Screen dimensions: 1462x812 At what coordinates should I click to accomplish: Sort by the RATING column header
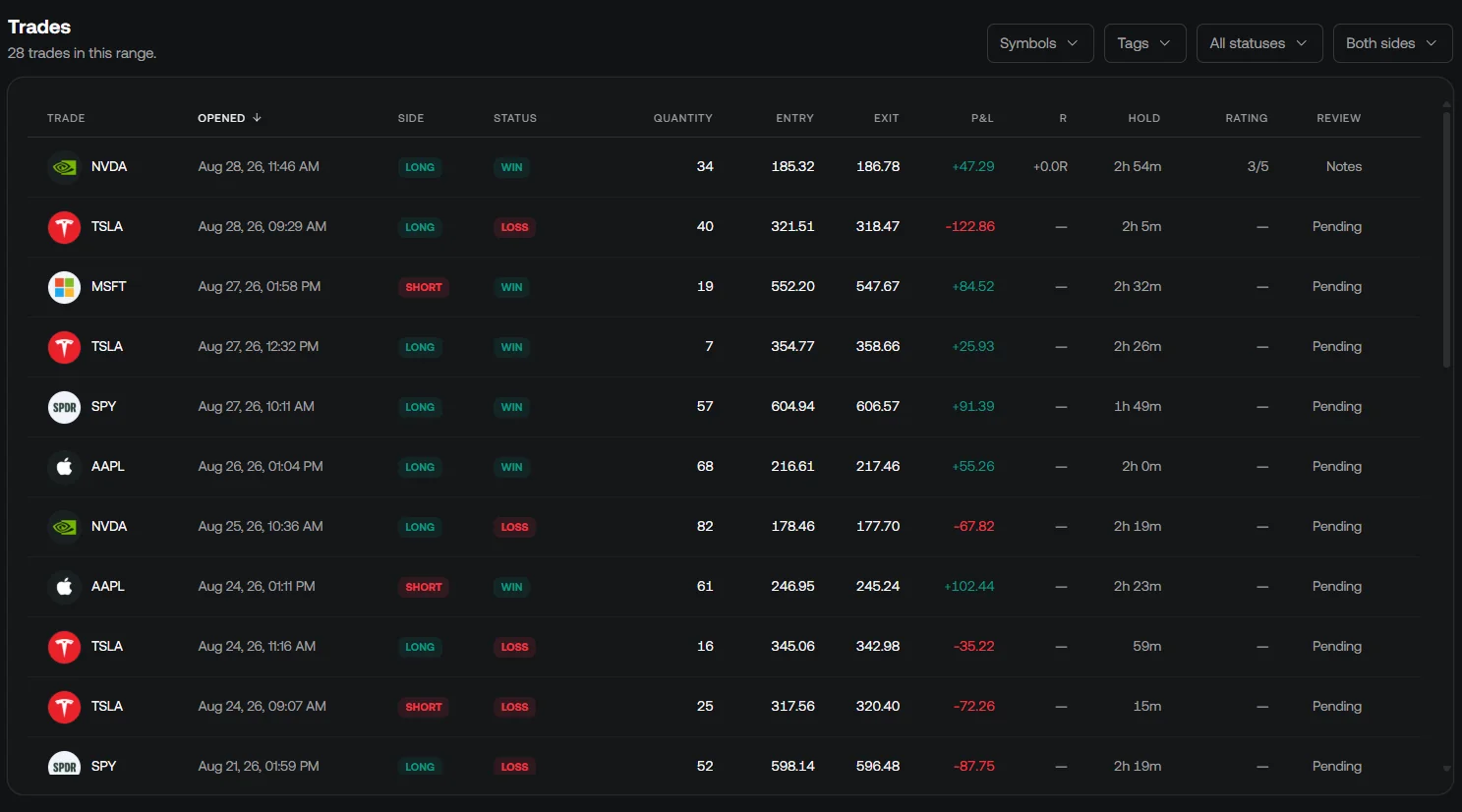tap(1247, 118)
